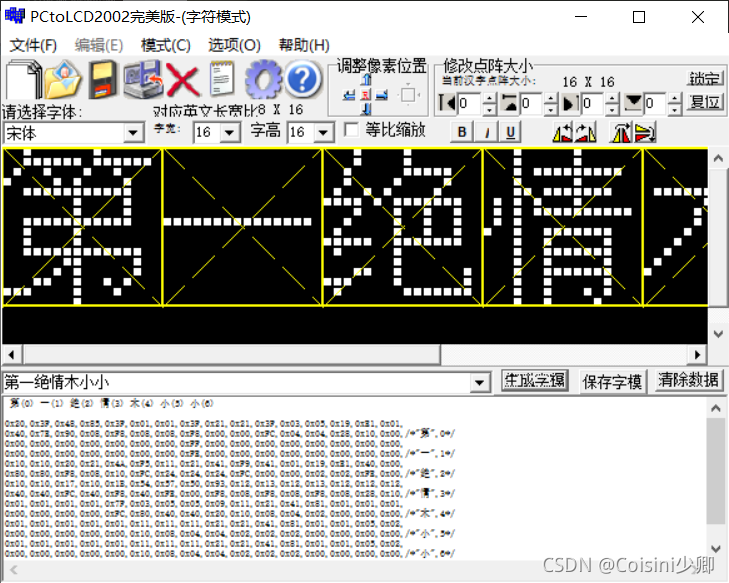This screenshot has width=729, height=583.
Task: Click the 第(0) label in output header
Action: tap(22, 403)
